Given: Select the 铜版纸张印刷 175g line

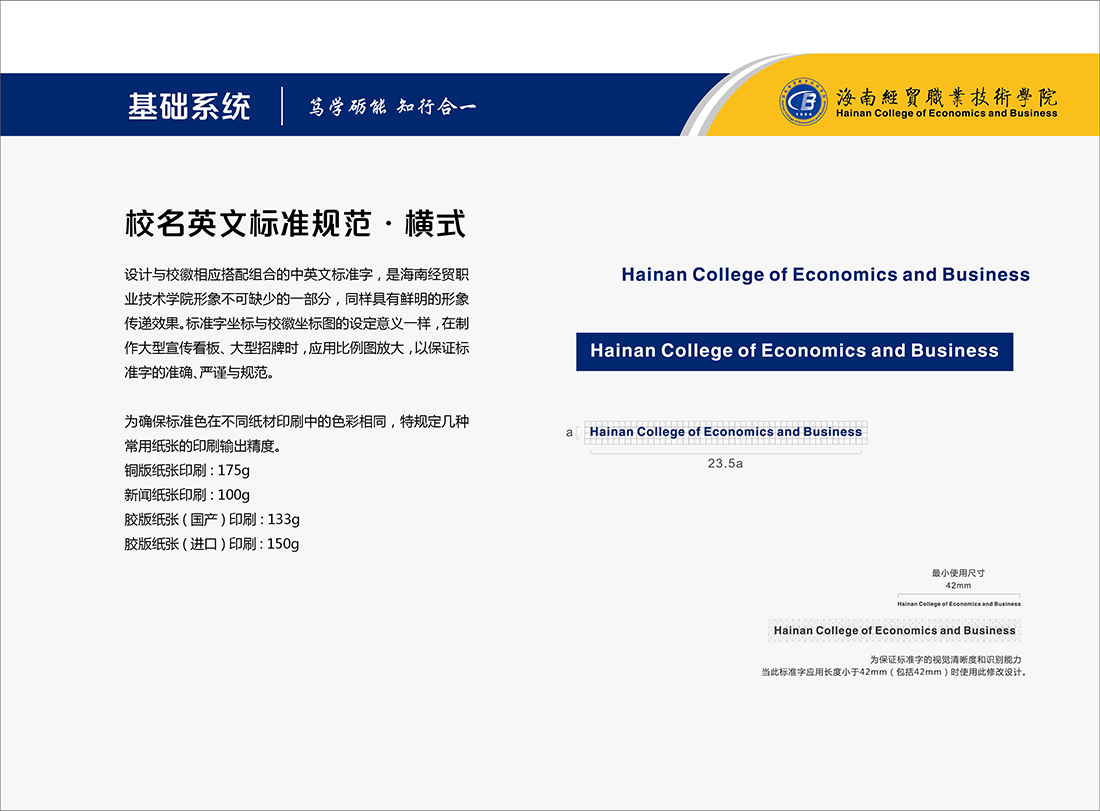Looking at the screenshot, I should 187,470.
